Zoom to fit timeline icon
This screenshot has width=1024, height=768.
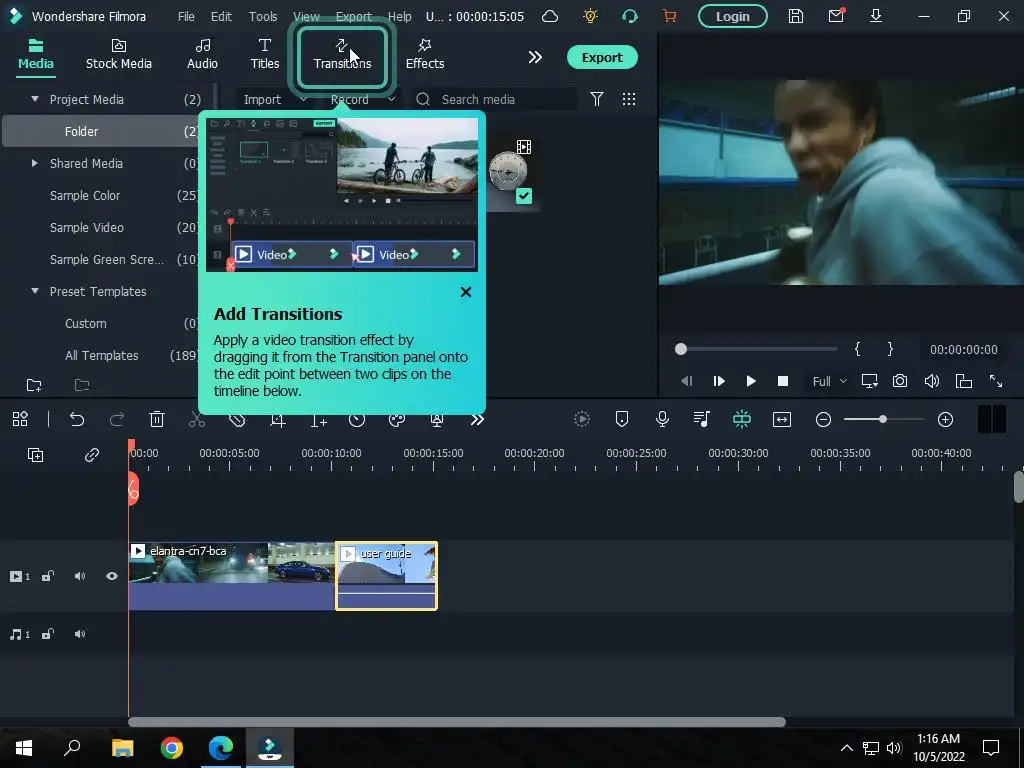pos(782,419)
